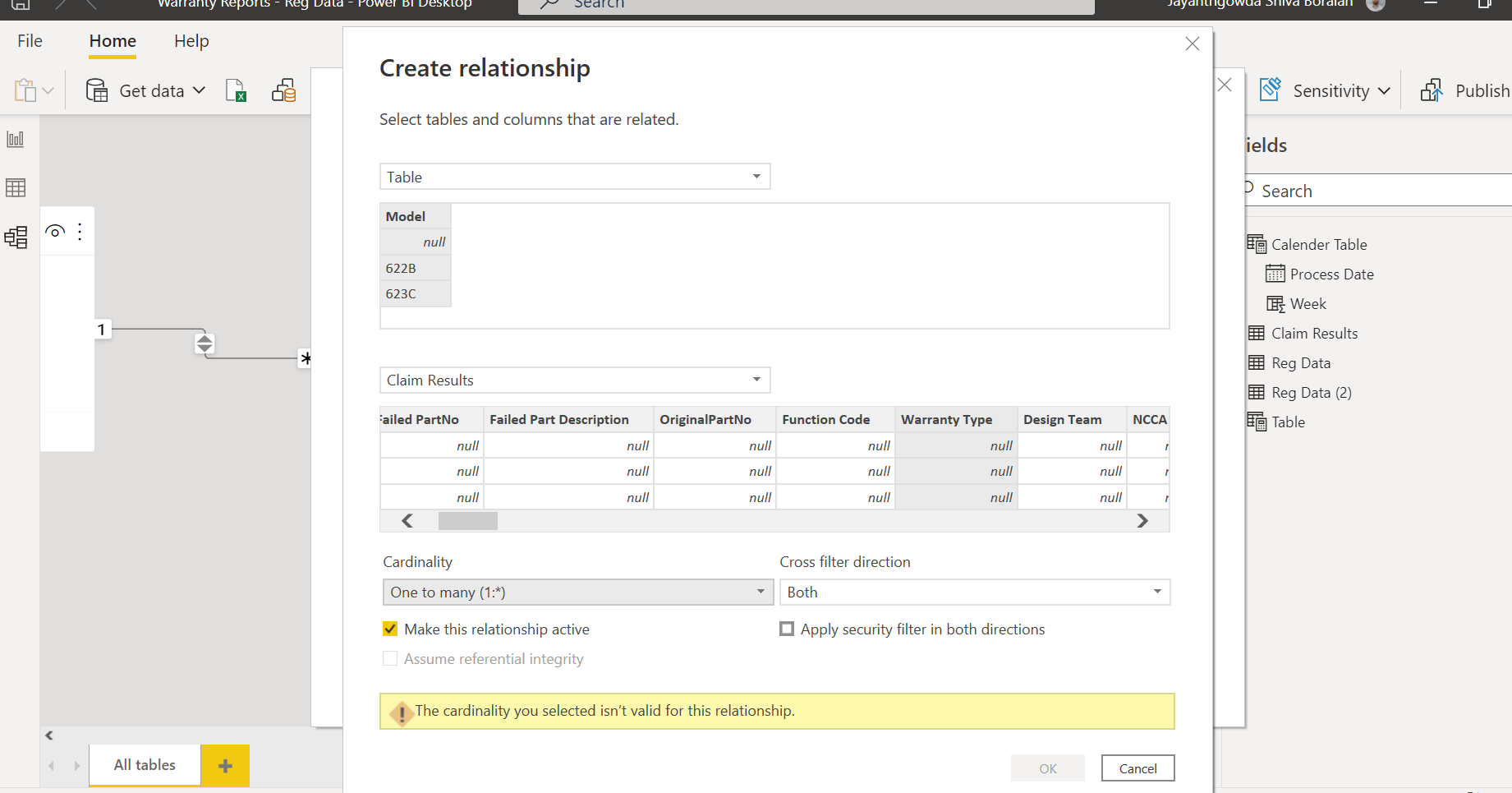The width and height of the screenshot is (1512, 793).
Task: Open the Report view icon in left sidebar
Action: [x=16, y=139]
